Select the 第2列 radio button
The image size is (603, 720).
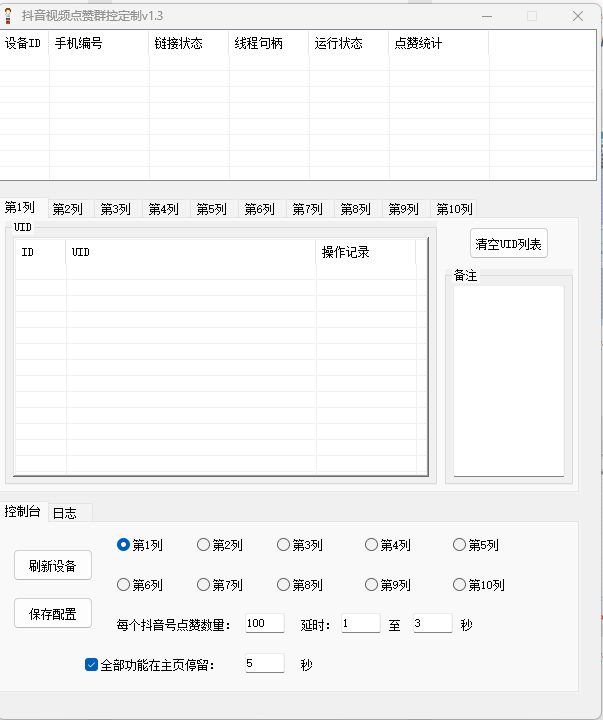click(x=204, y=545)
